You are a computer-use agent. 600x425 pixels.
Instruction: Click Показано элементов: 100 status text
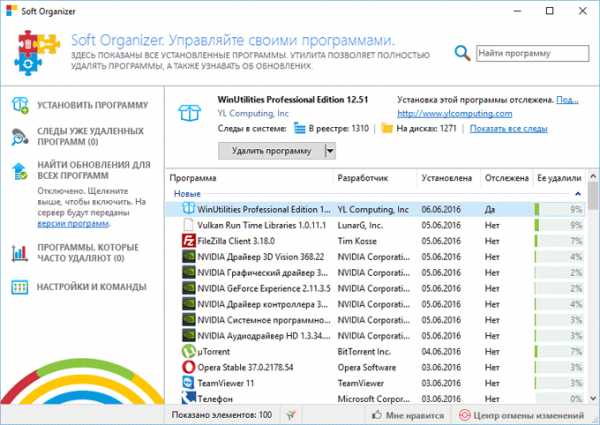(222, 415)
